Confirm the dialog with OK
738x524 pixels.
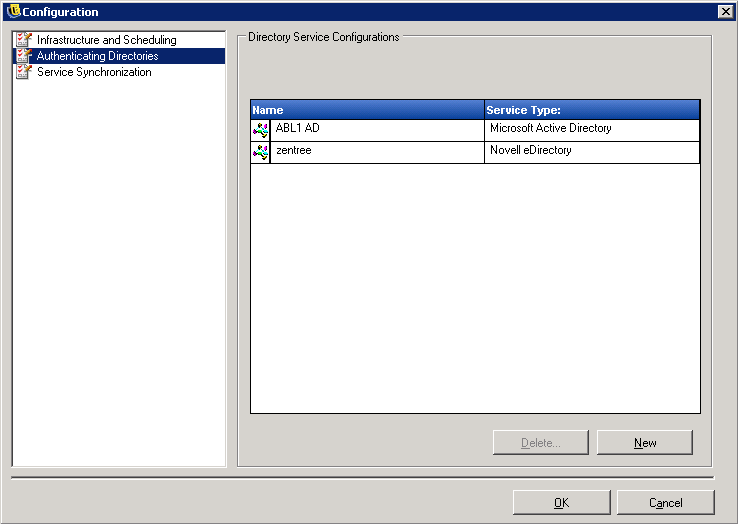(x=562, y=503)
